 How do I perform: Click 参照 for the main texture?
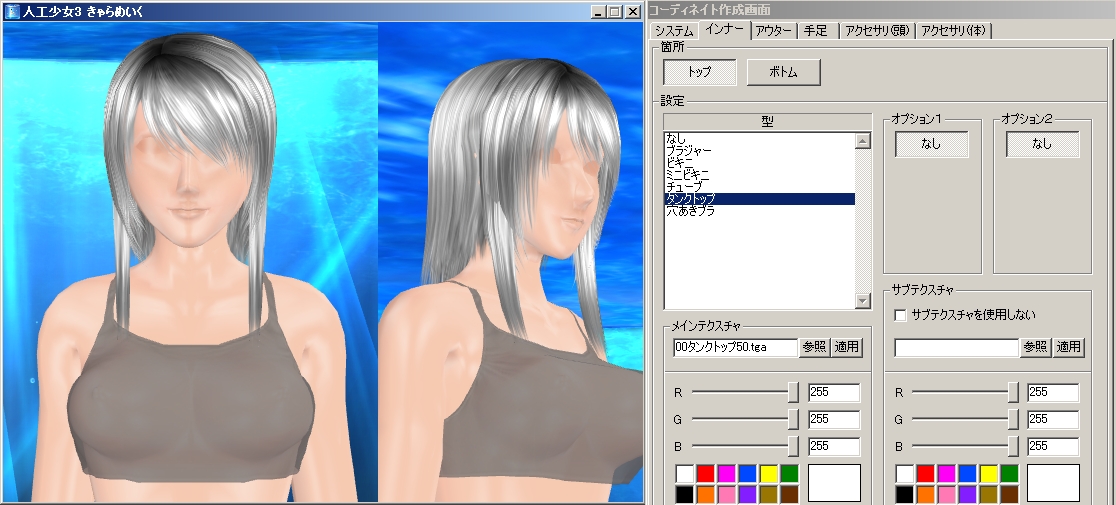[x=814, y=347]
